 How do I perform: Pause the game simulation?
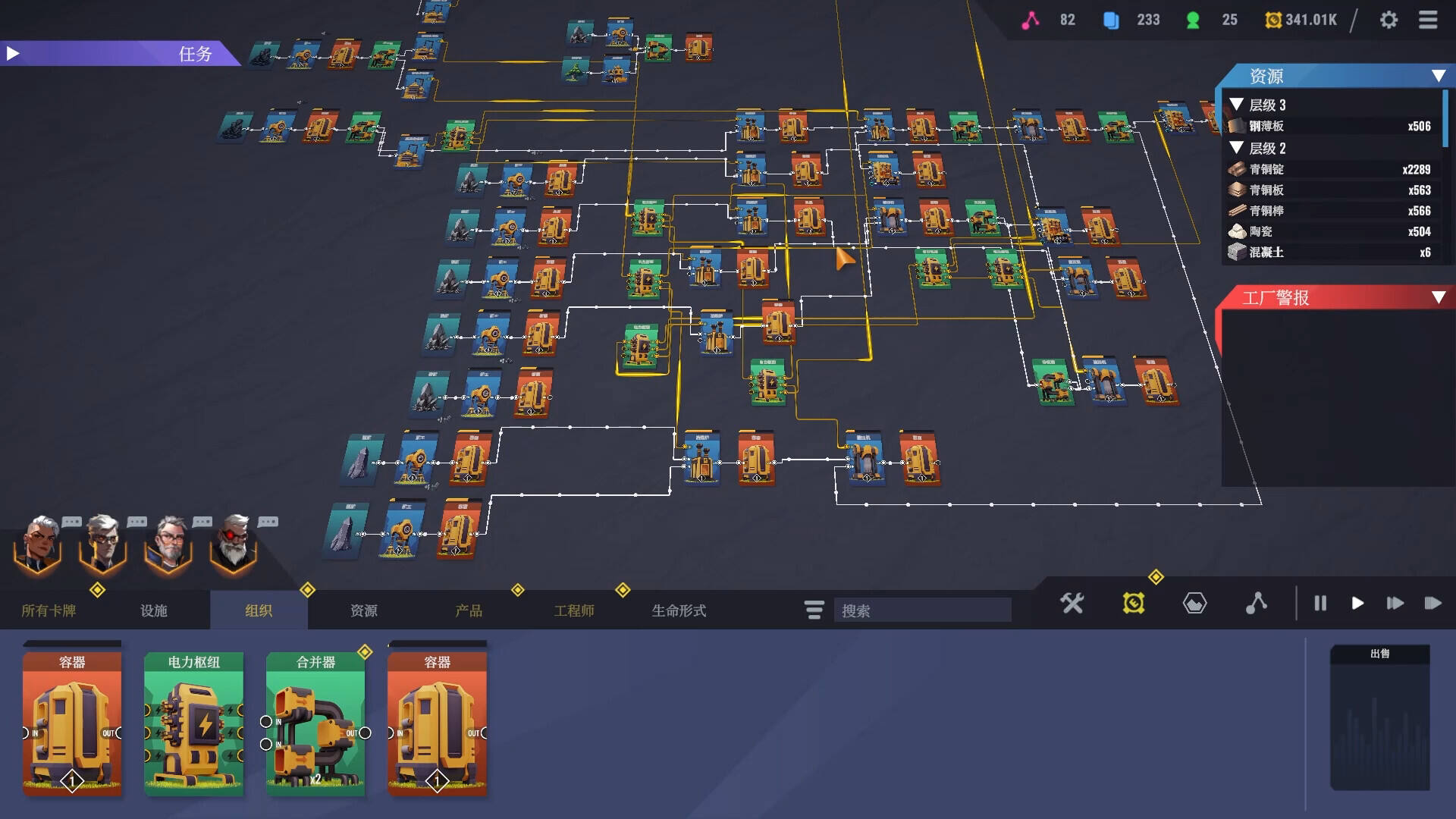pyautogui.click(x=1320, y=604)
